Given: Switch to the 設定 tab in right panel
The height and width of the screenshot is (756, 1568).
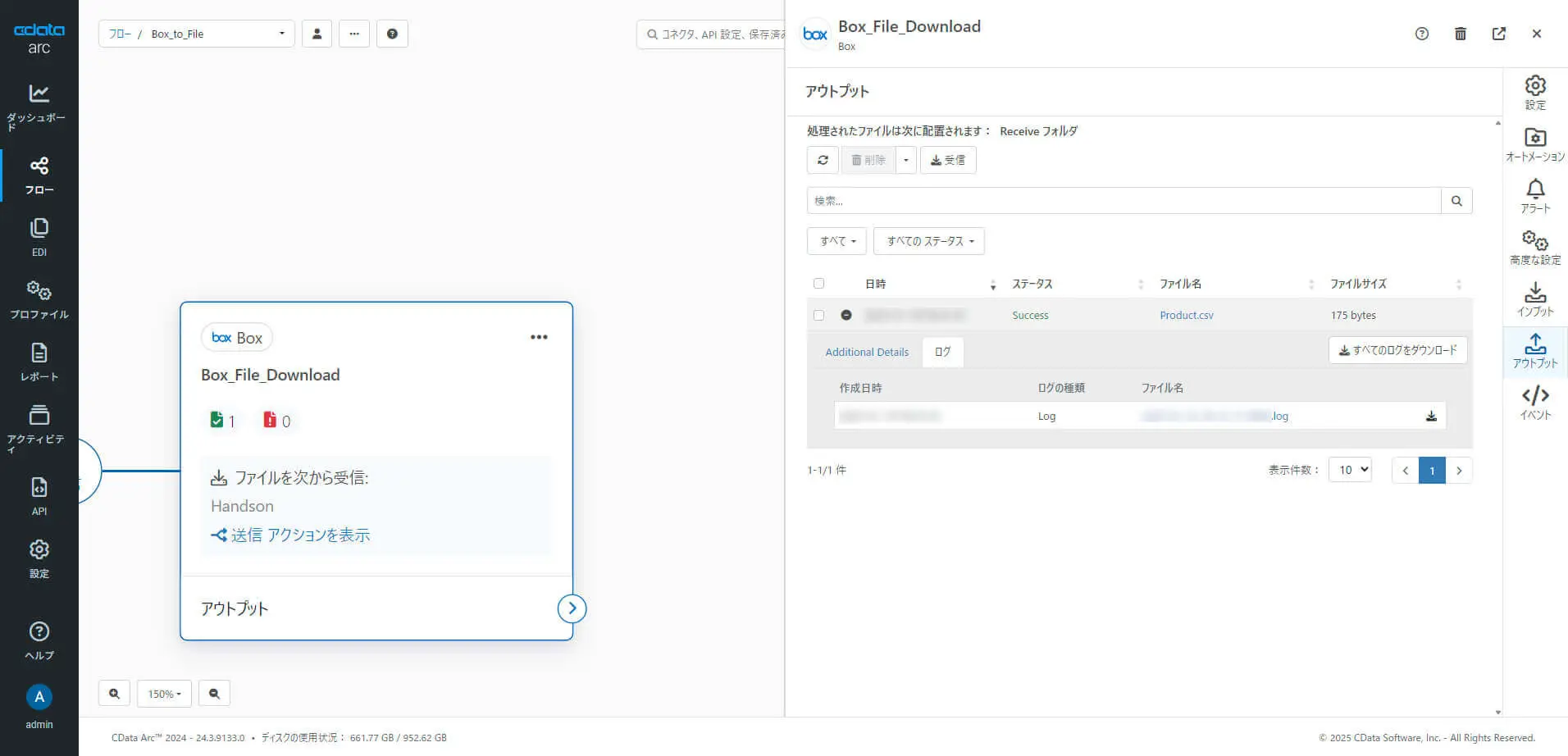Looking at the screenshot, I should tap(1535, 93).
